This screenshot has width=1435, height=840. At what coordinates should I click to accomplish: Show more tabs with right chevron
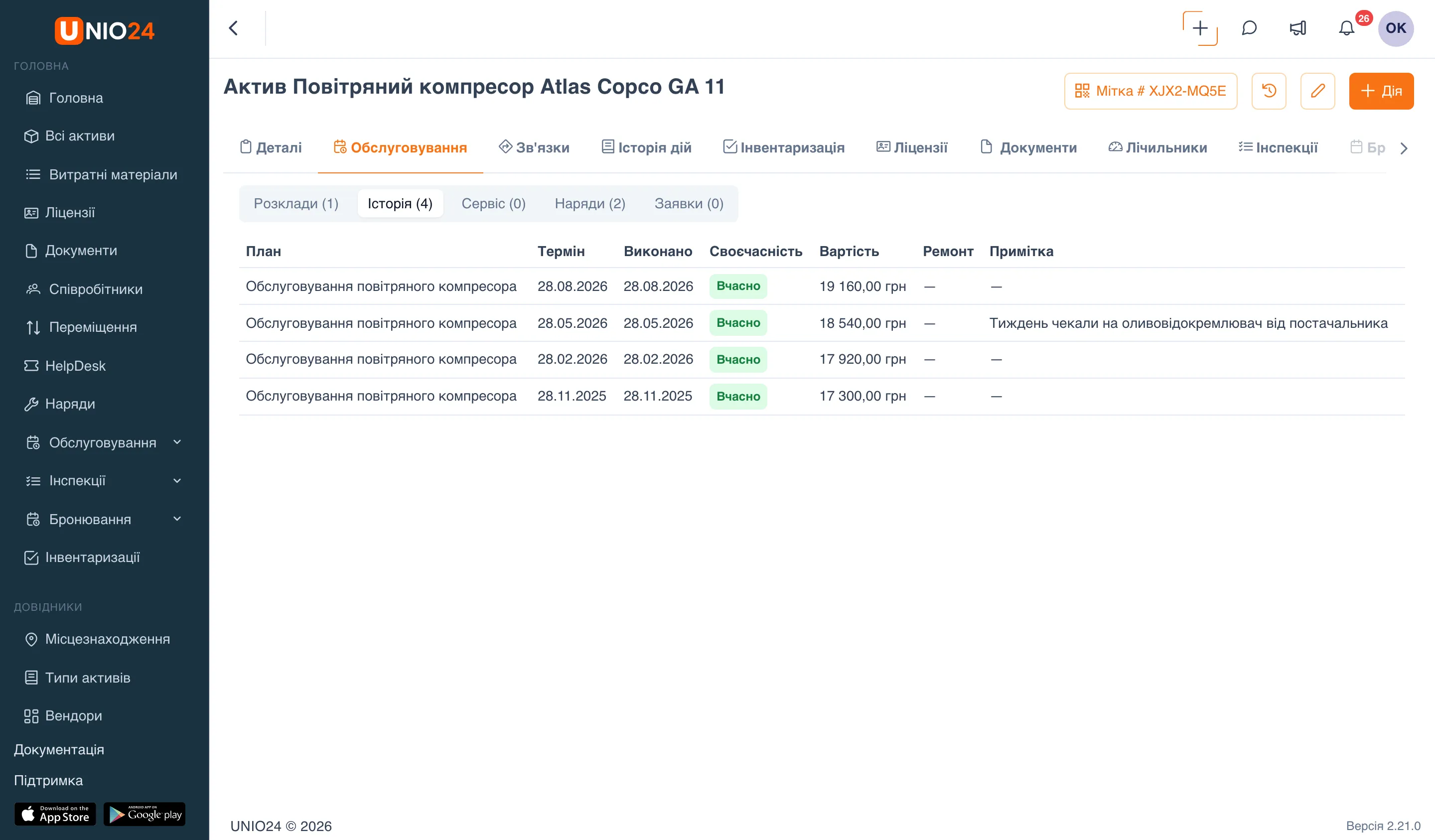click(x=1404, y=148)
